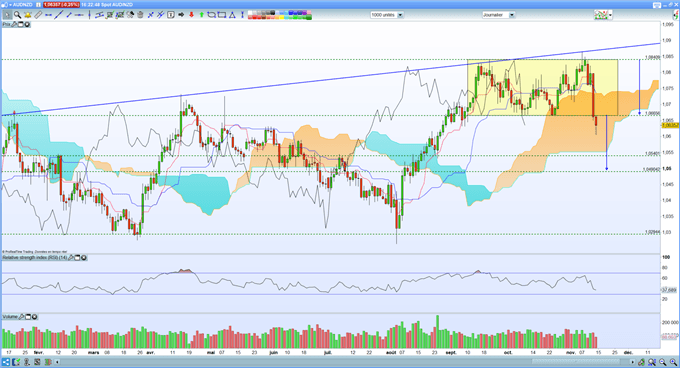
Task: Select the diagonal trend line tool
Action: 59,15
